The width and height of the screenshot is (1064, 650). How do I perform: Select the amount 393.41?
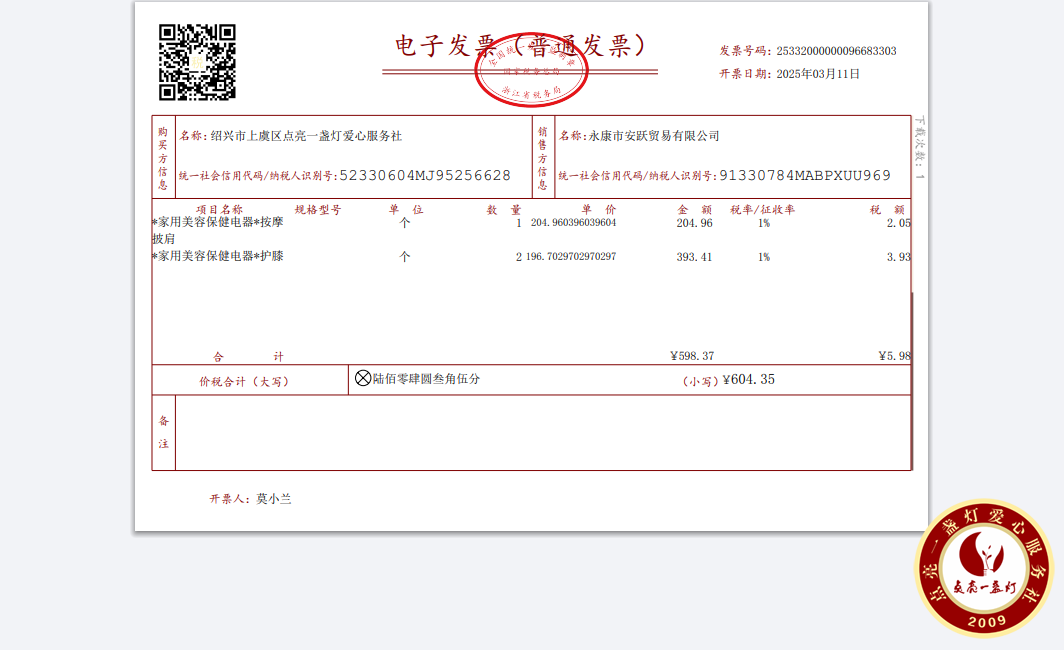pos(694,256)
